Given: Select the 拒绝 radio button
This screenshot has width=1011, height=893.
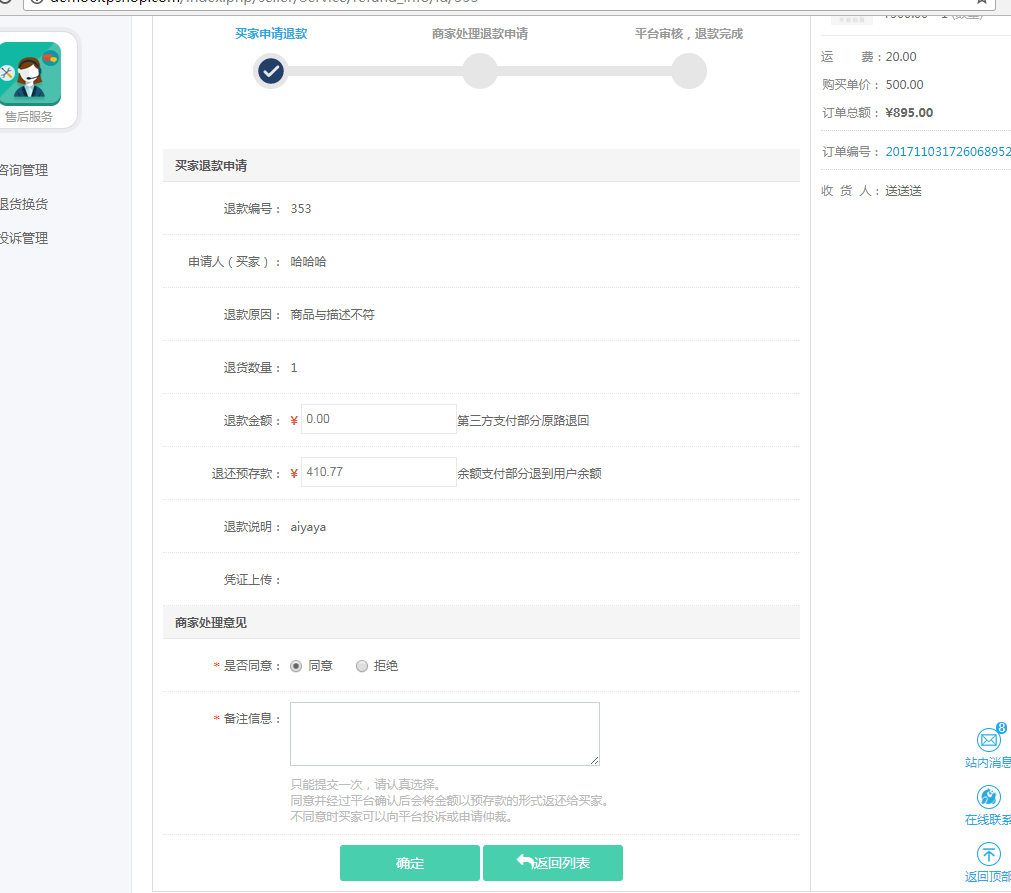Looking at the screenshot, I should [x=362, y=666].
